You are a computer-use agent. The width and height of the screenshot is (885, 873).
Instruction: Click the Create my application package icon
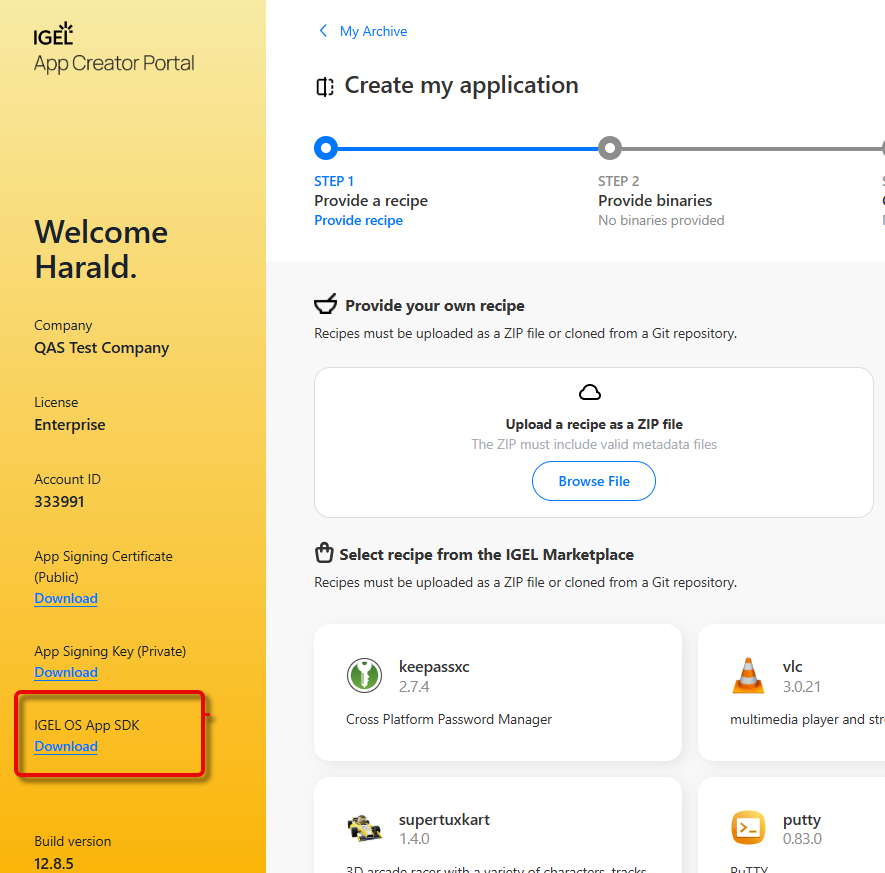tap(324, 87)
